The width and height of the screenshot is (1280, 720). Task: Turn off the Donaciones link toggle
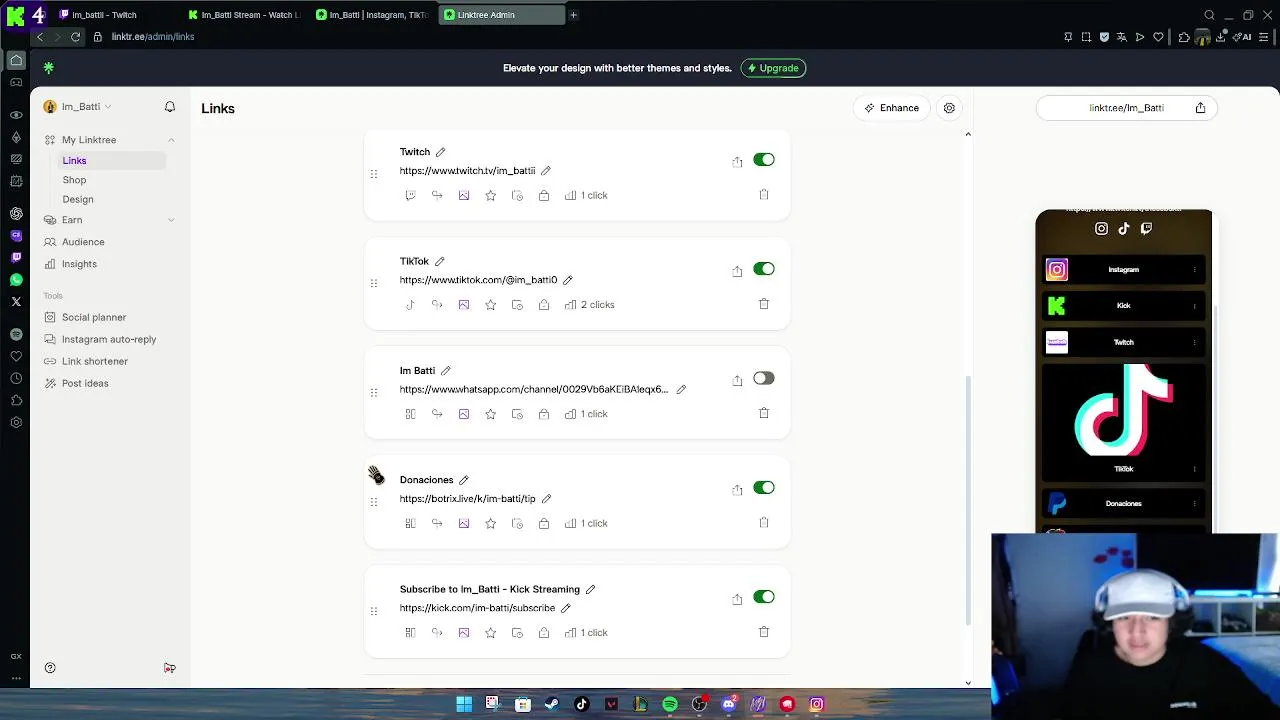(x=764, y=488)
